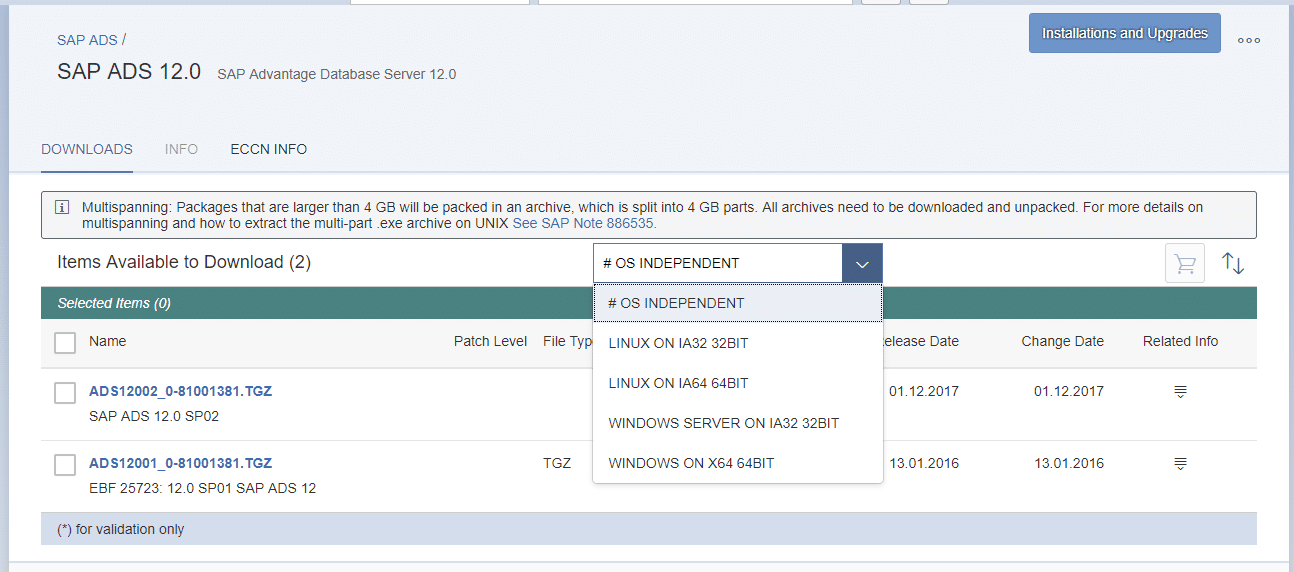Check the box for ADS12002_0-81001381.TGZ

click(x=65, y=393)
